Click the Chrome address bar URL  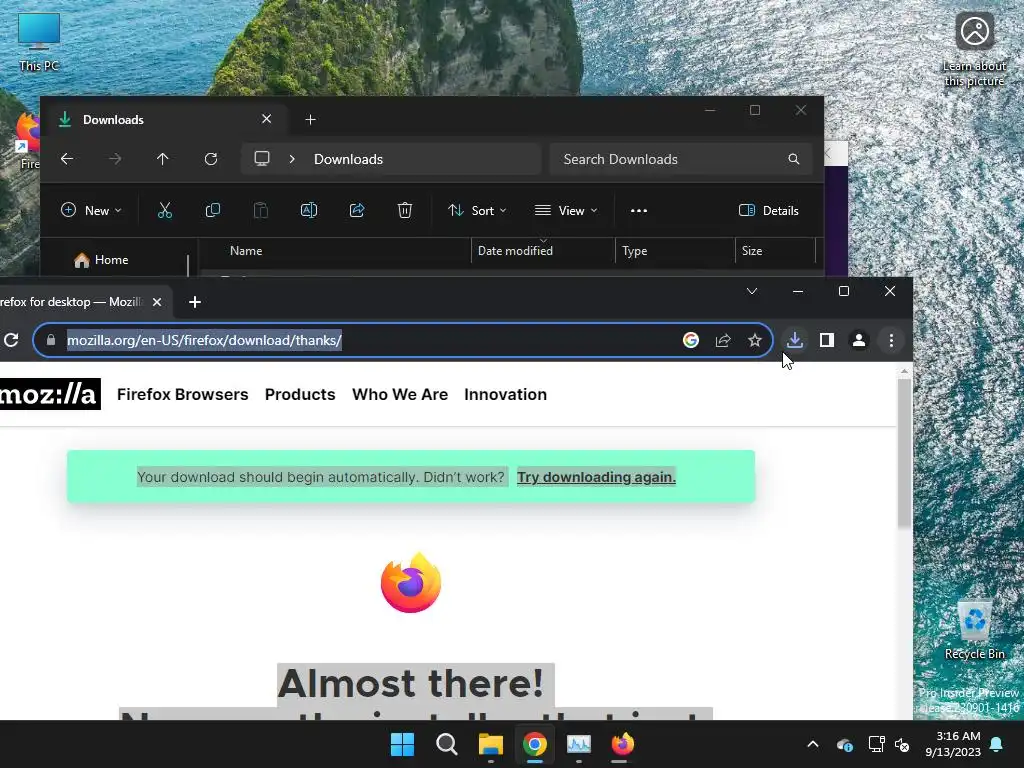(204, 340)
